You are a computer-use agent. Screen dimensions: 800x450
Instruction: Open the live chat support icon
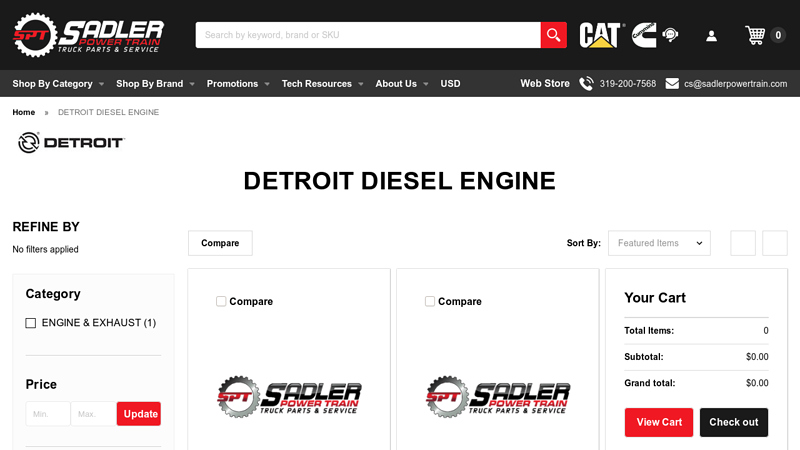click(x=670, y=35)
